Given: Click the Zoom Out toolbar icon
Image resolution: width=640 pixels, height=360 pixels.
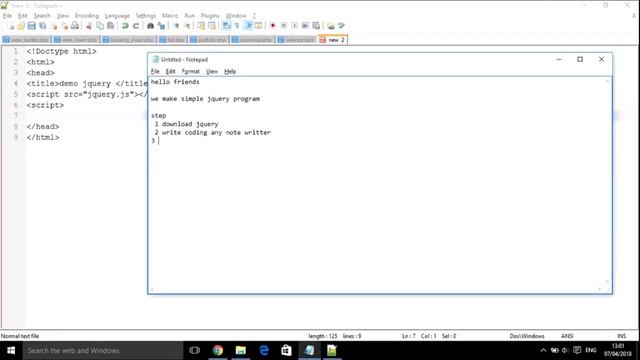Looking at the screenshot, I should [x=187, y=26].
